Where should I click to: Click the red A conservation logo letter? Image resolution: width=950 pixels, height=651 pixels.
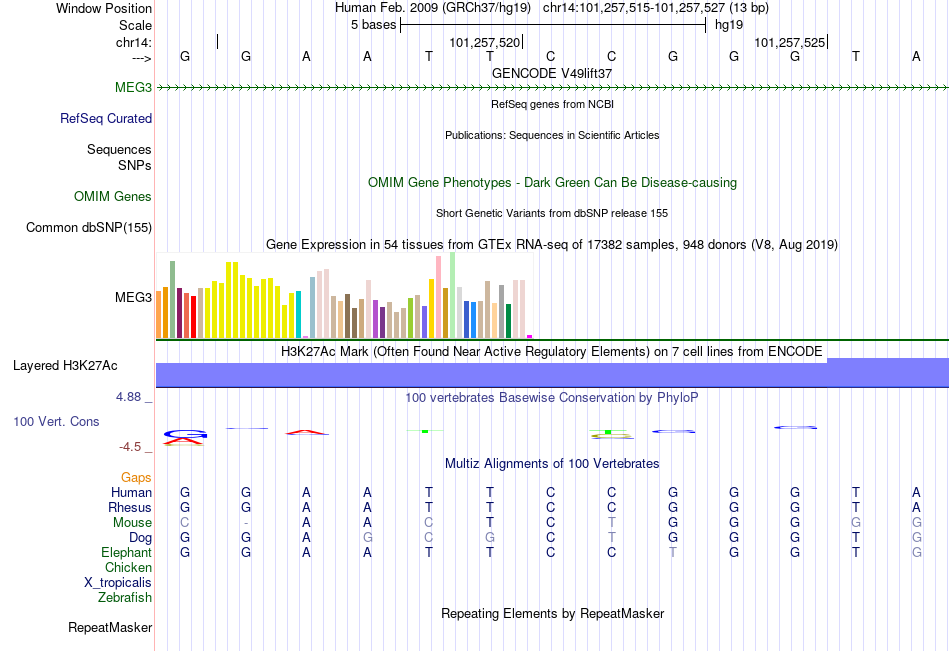pyautogui.click(x=184, y=442)
